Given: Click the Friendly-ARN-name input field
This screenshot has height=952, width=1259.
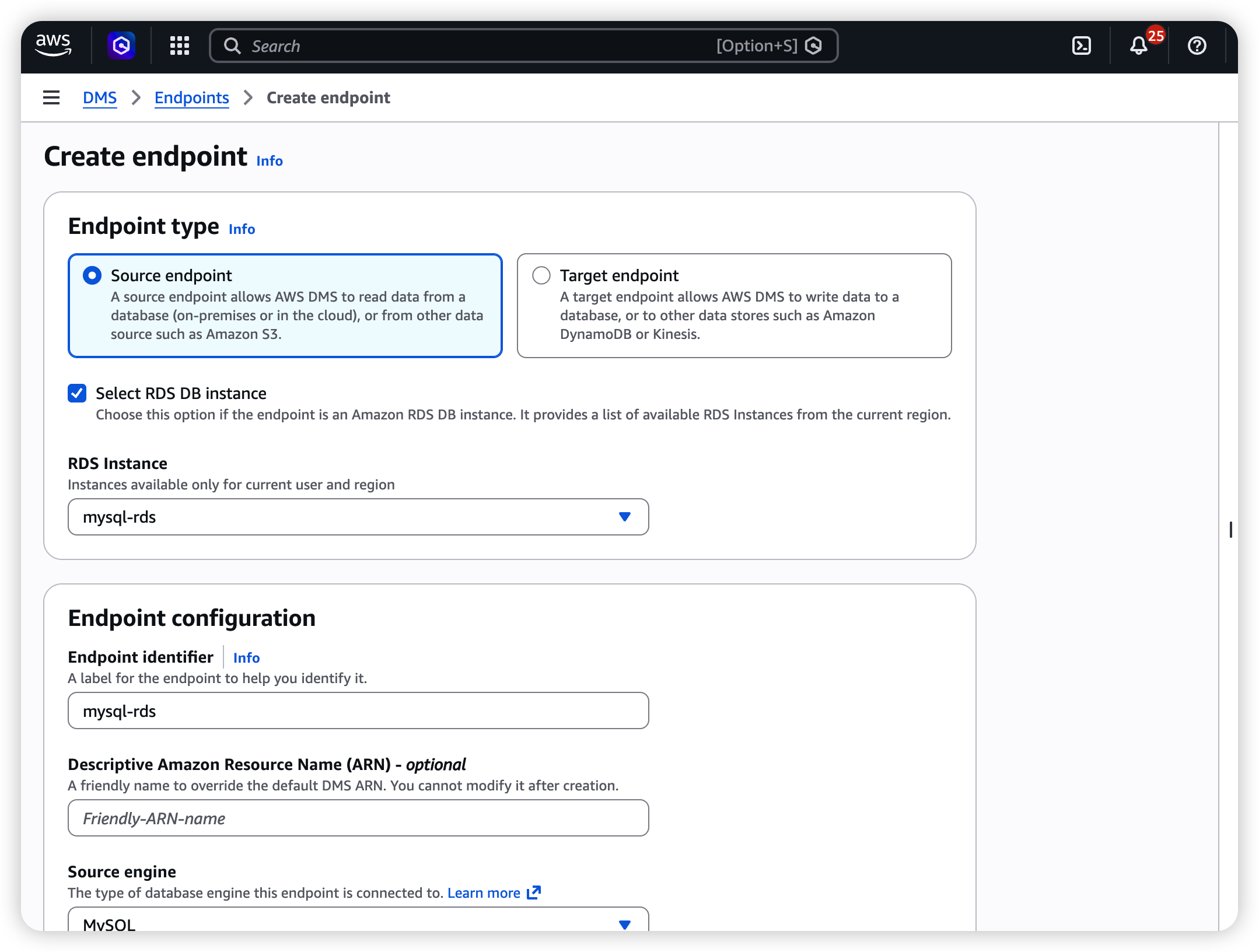Looking at the screenshot, I should pos(358,818).
